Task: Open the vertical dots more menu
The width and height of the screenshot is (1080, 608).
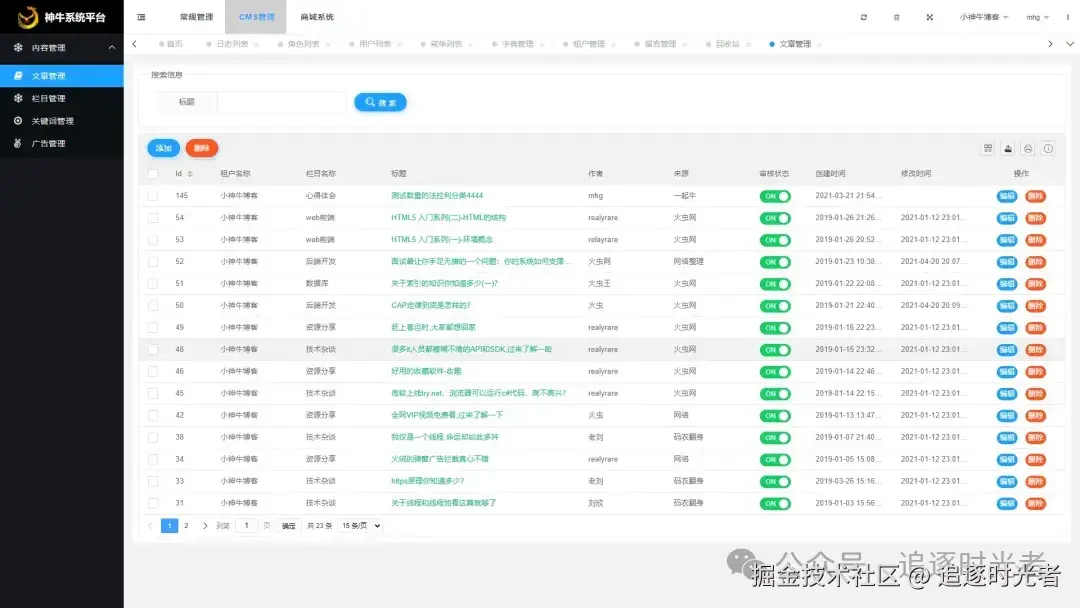Action: 1068,17
